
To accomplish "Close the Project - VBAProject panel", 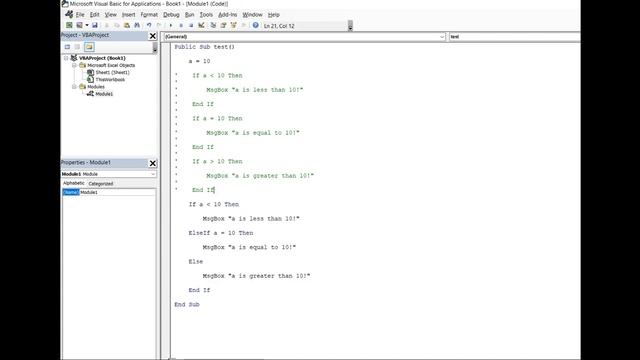I will 153,36.
